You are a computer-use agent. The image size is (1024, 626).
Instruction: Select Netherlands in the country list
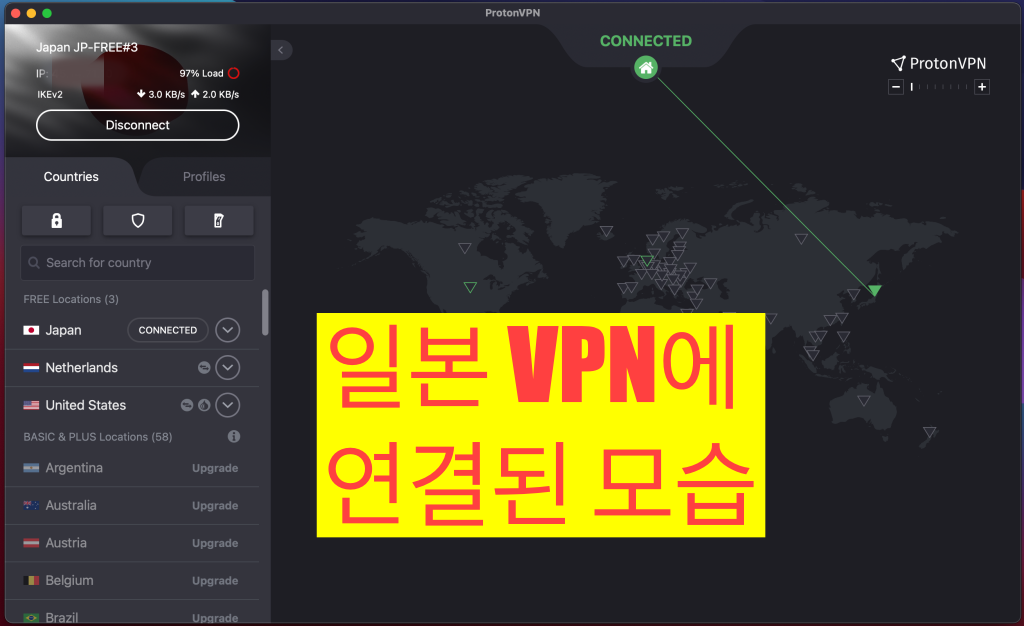(x=82, y=368)
